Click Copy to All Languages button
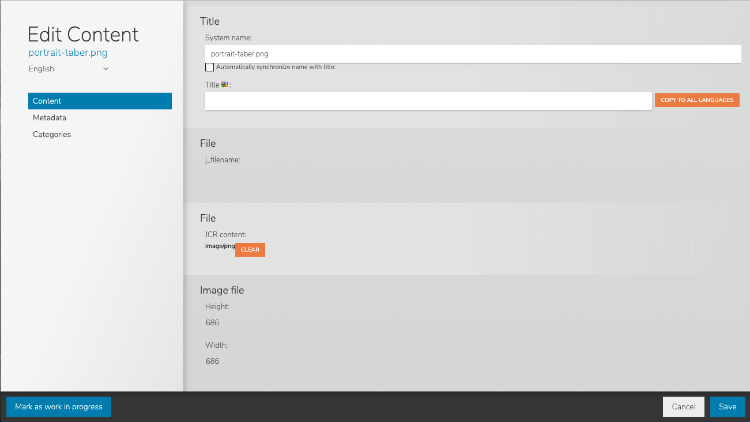The image size is (750, 422). 697,100
